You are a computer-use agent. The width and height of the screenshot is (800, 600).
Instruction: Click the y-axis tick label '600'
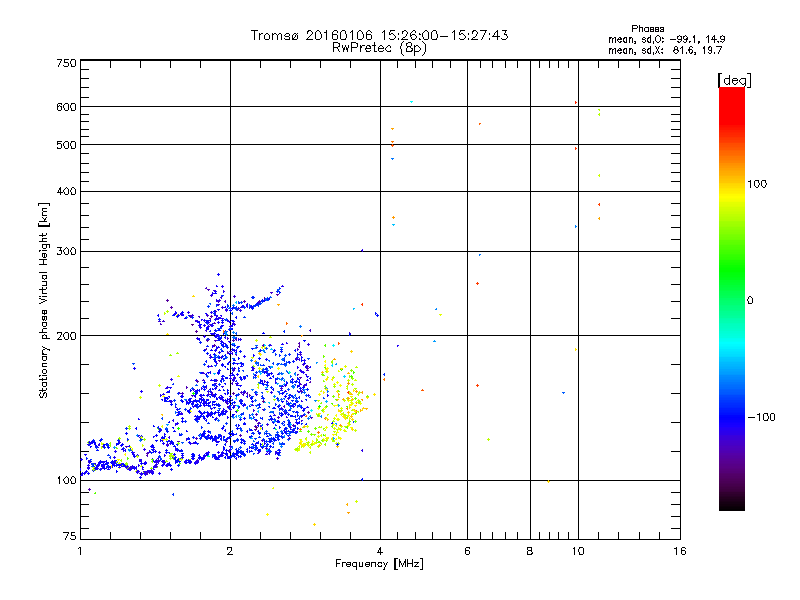point(67,107)
